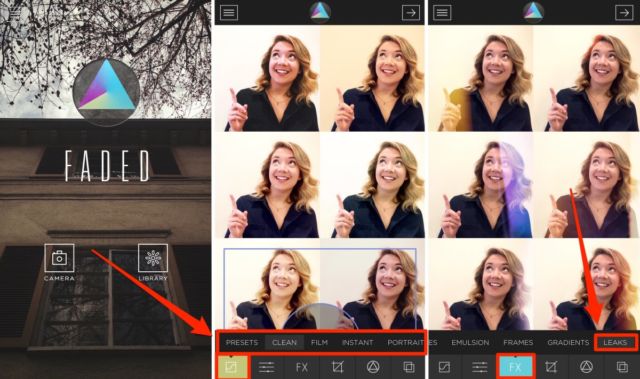The image size is (640, 379).
Task: Tap the prism logo atop the Presets screen
Action: 320,12
